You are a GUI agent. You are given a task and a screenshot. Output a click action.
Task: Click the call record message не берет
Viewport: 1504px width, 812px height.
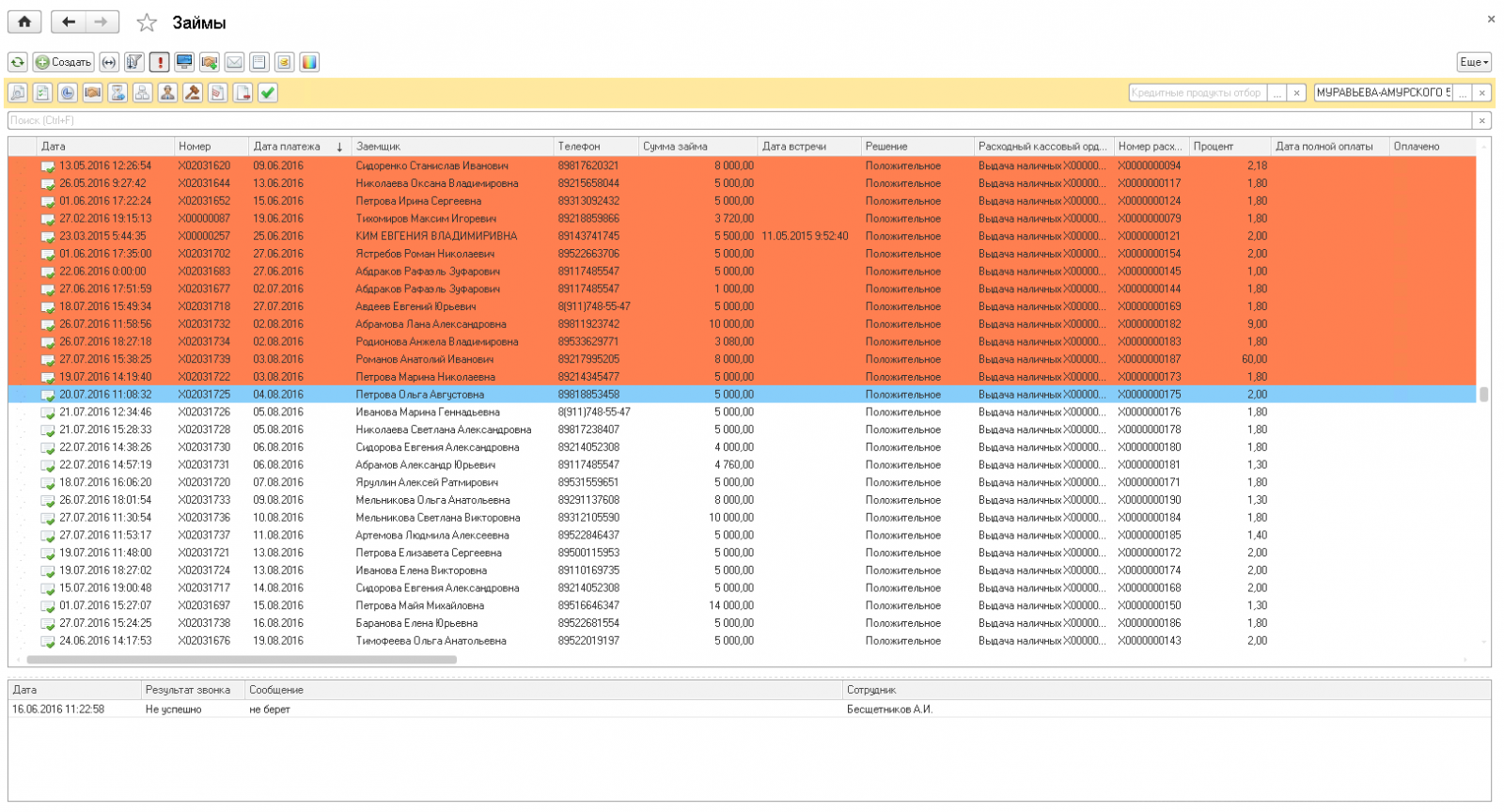(270, 710)
